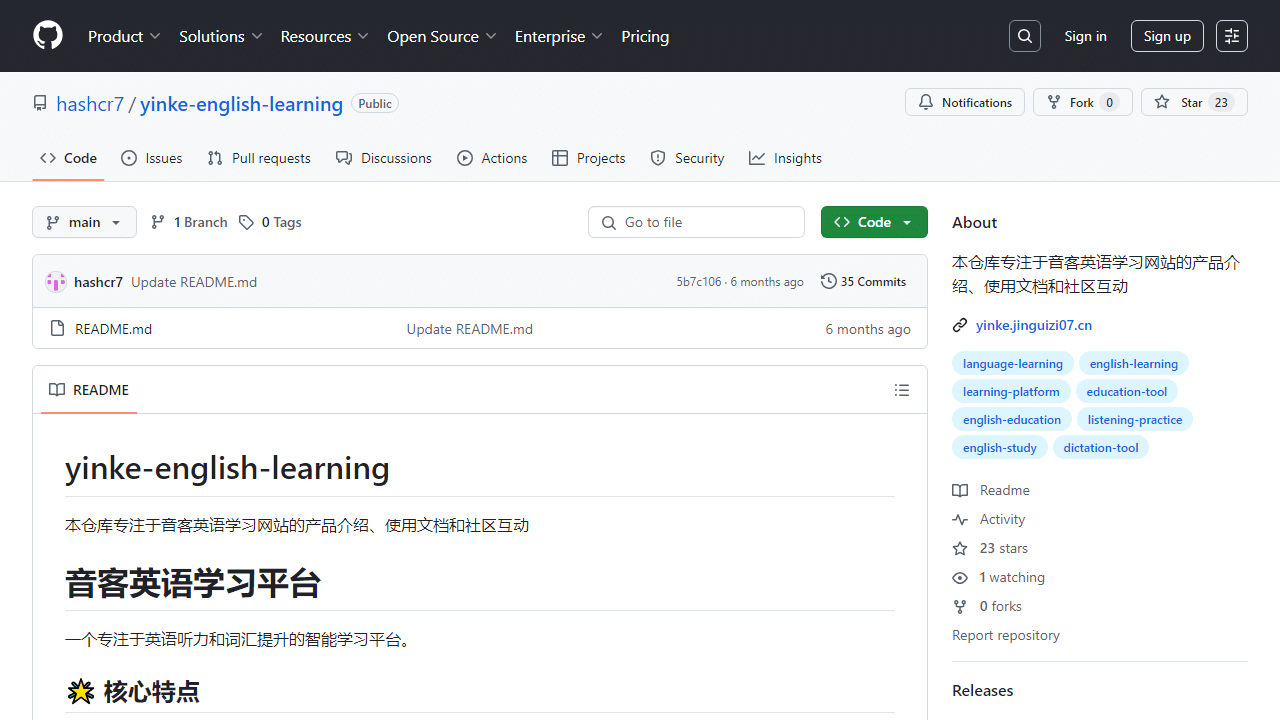Select the language-learning topic tag
This screenshot has width=1280, height=720.
(1013, 364)
